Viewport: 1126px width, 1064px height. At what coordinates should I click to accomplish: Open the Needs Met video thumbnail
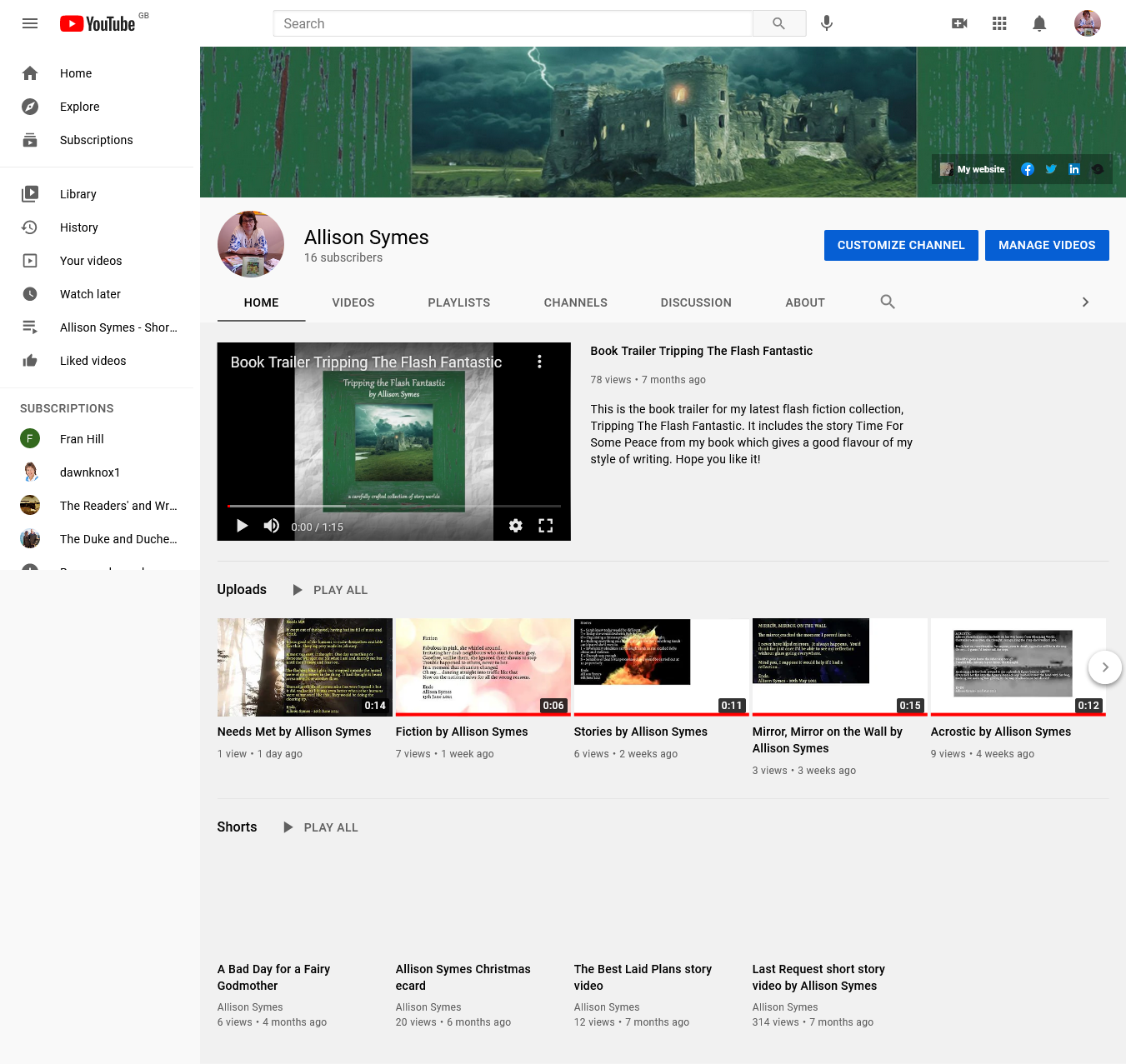pyautogui.click(x=304, y=667)
